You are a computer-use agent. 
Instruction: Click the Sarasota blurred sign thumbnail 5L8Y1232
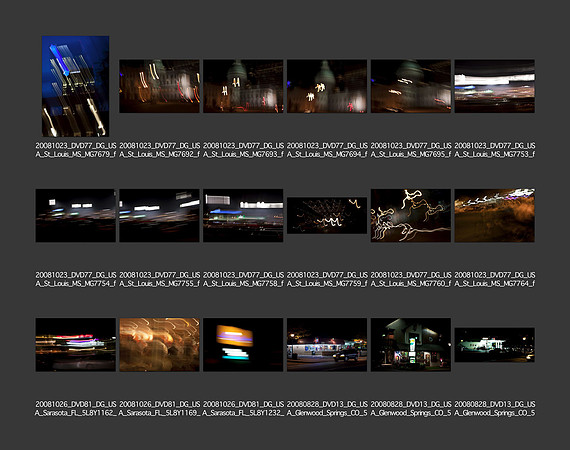click(x=243, y=345)
